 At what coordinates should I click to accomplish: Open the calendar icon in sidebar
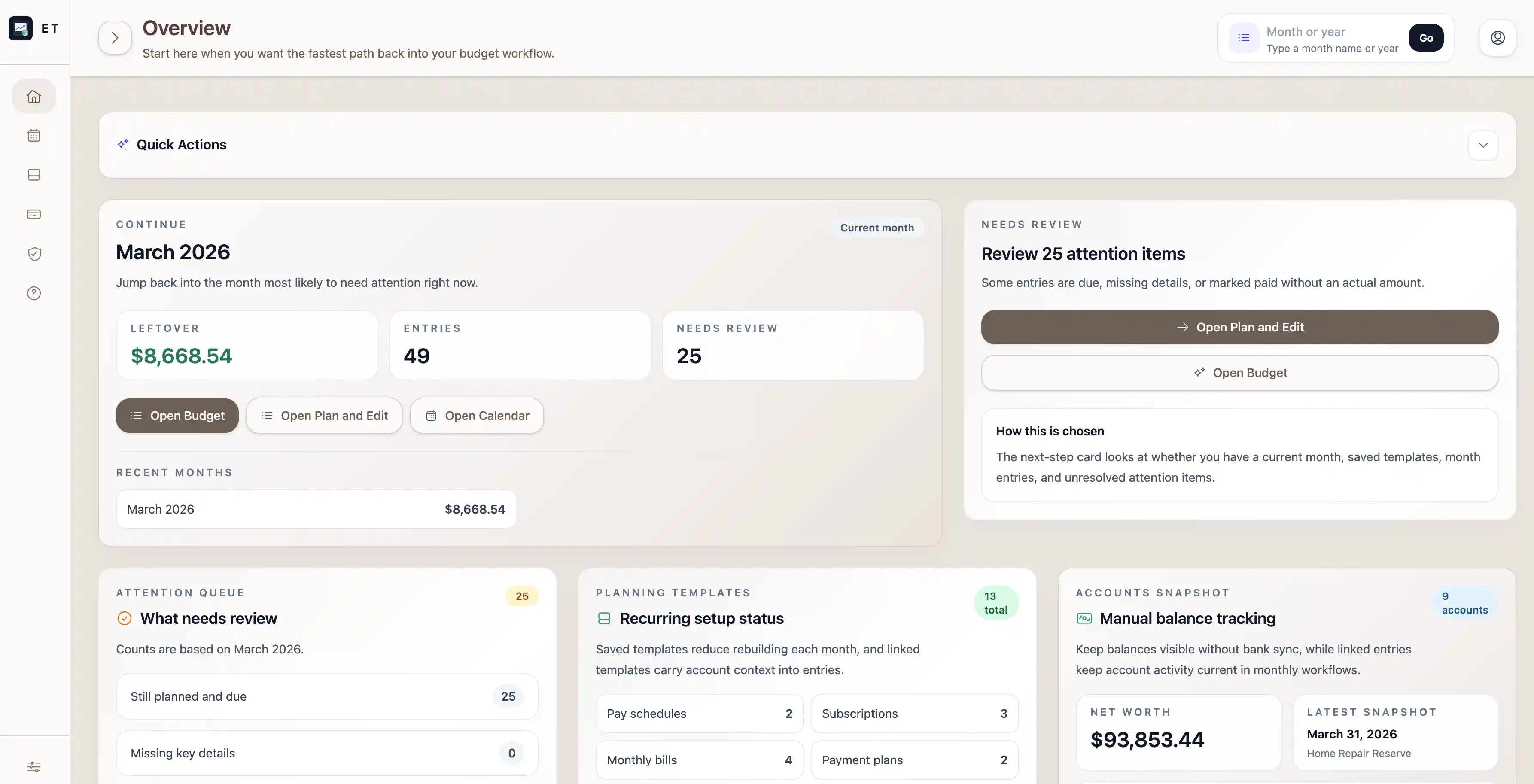tap(34, 136)
